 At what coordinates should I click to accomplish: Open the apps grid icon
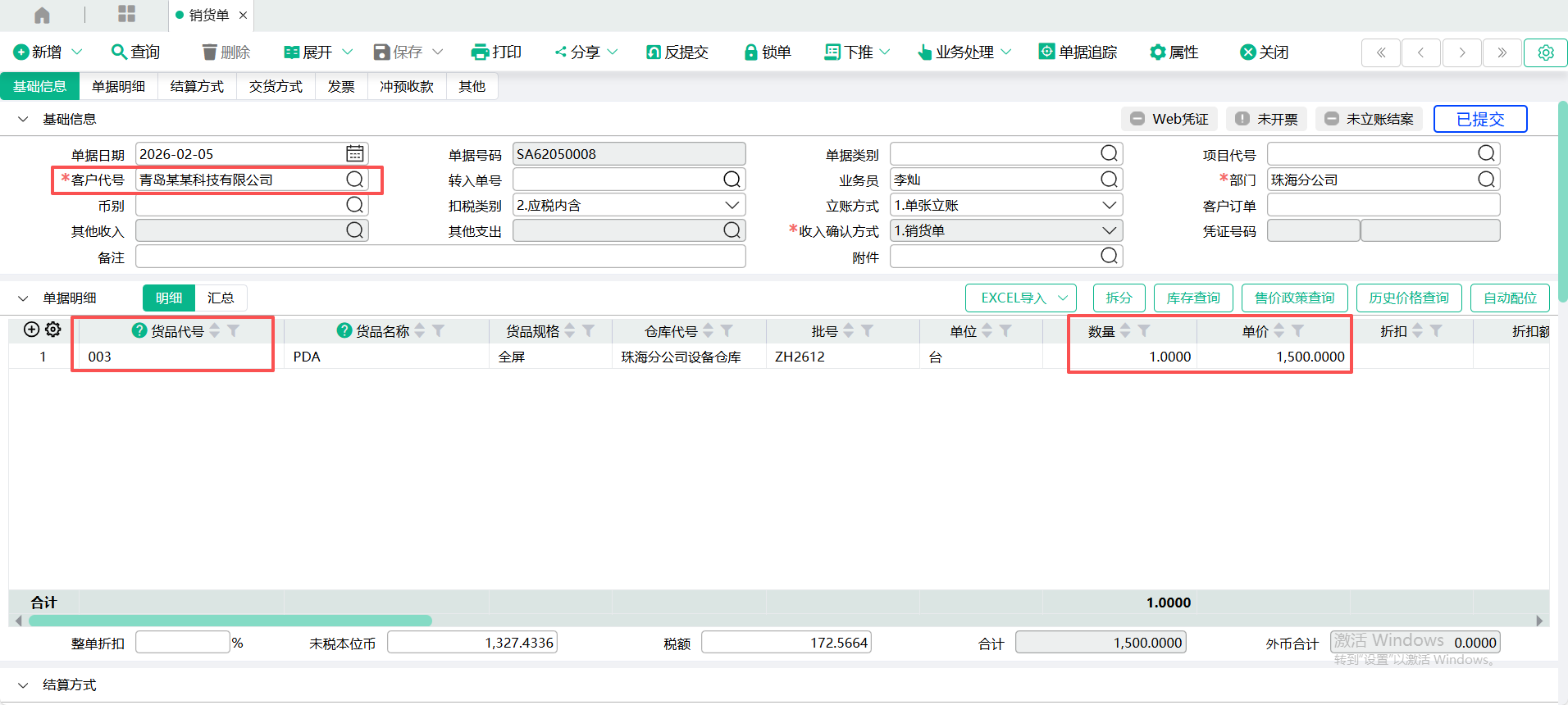pos(126,14)
